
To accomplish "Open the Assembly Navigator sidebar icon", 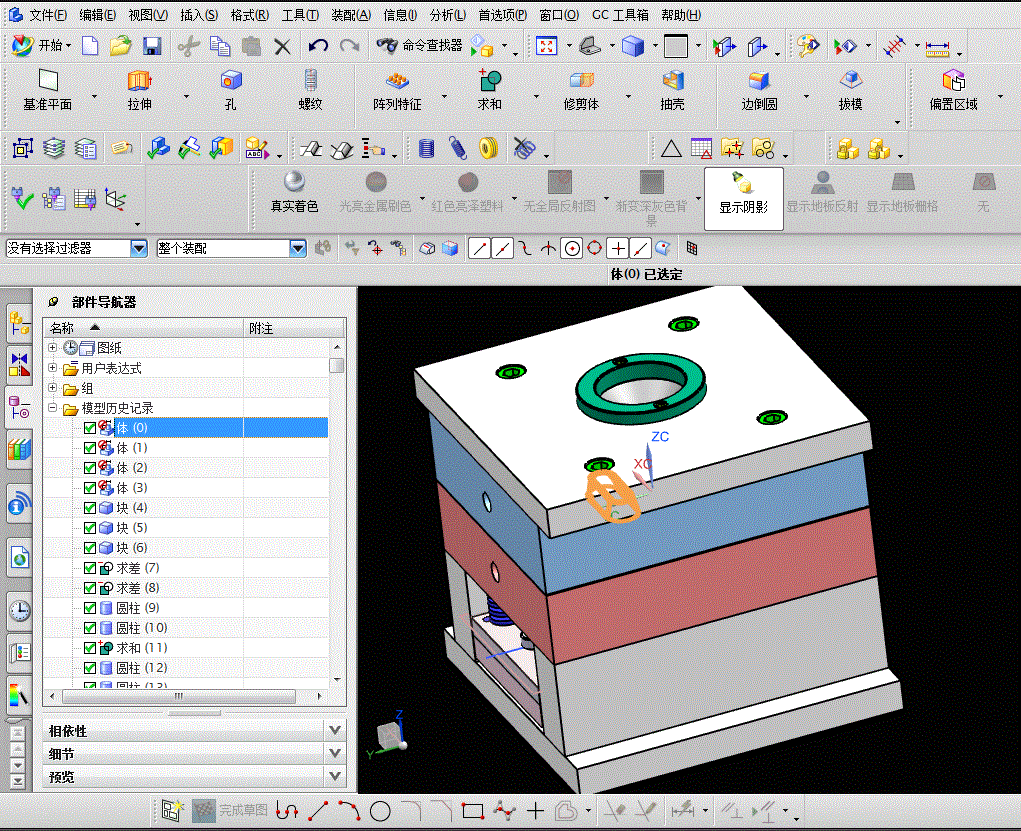I will point(19,323).
